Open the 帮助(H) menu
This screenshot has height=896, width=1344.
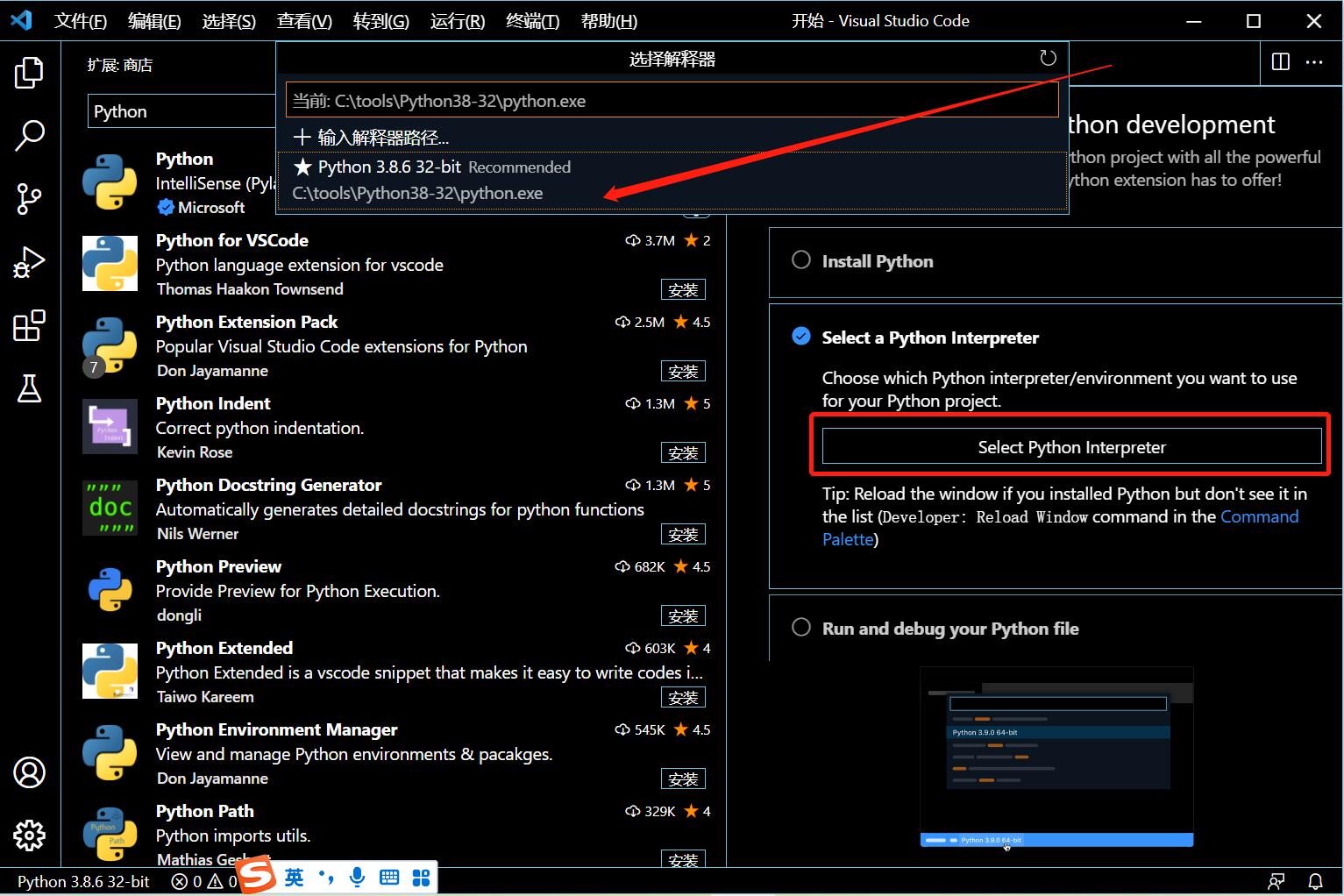click(x=609, y=21)
